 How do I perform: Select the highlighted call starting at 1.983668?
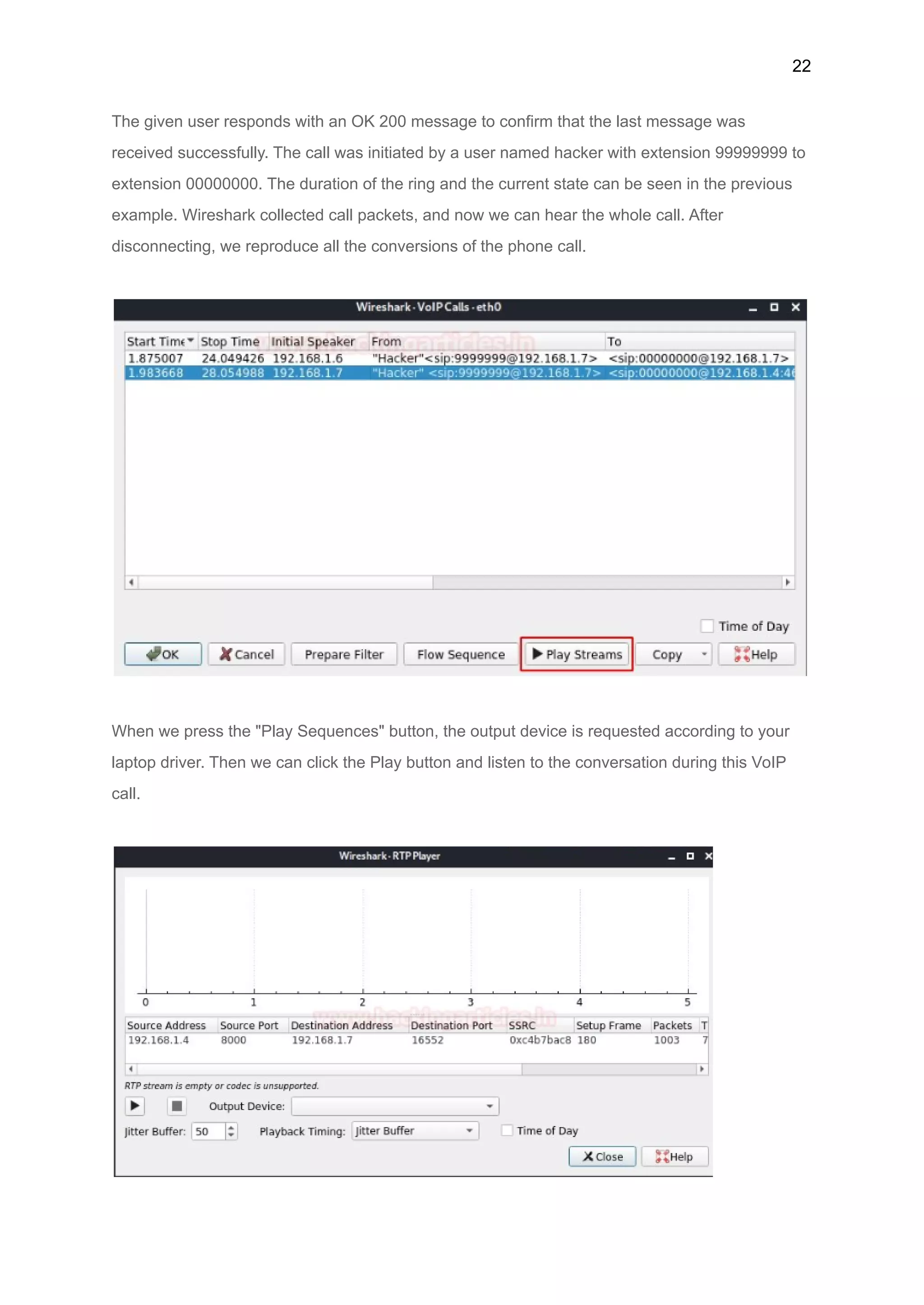(459, 373)
